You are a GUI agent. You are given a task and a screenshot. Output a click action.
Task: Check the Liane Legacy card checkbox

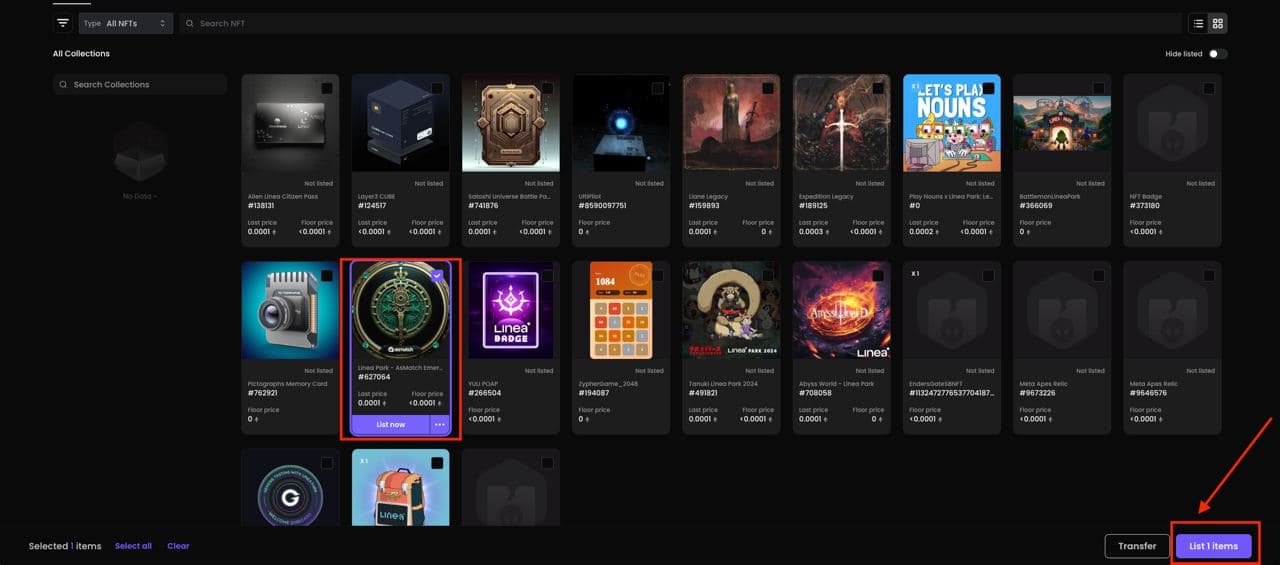click(x=768, y=89)
